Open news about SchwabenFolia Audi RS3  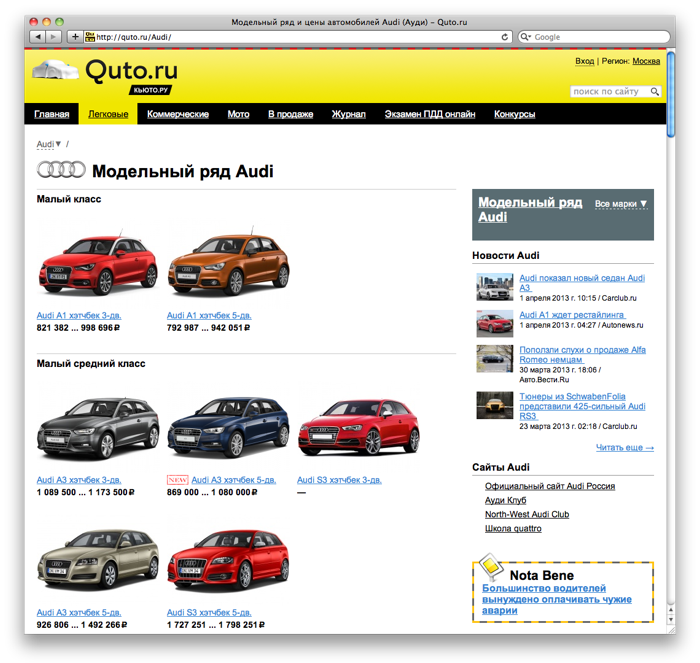click(582, 406)
